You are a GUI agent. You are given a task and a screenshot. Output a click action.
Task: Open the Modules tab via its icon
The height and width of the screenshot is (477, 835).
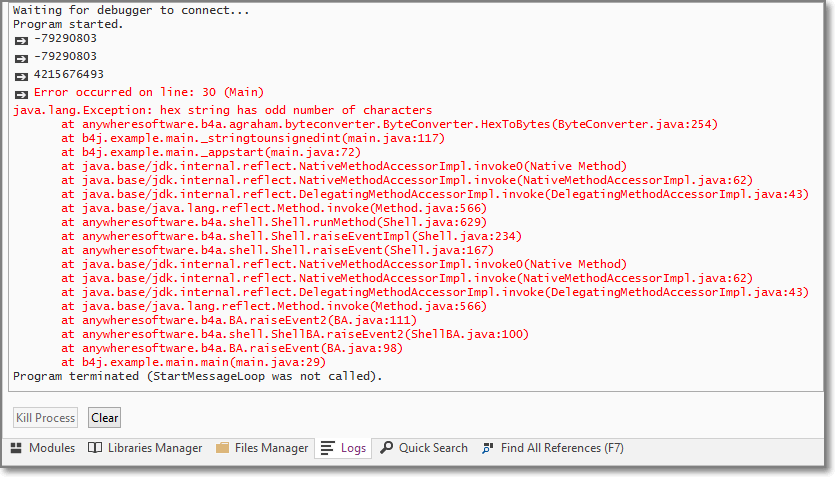pyautogui.click(x=18, y=448)
